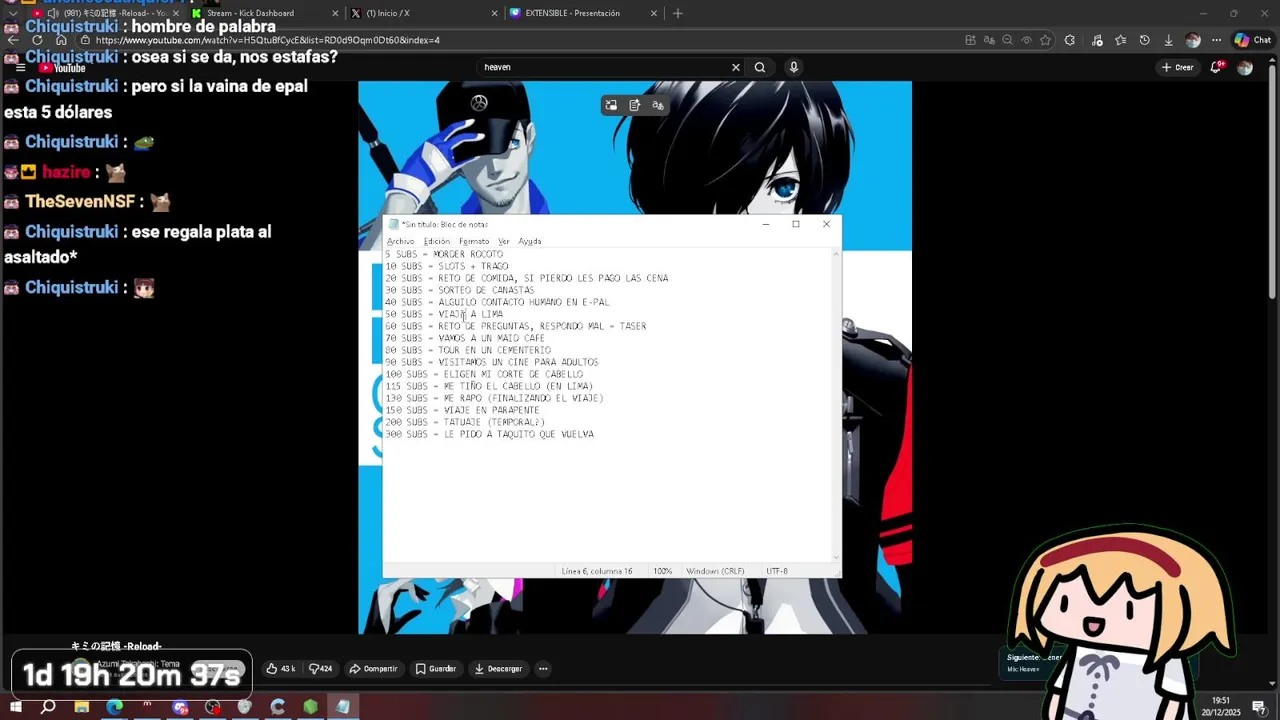This screenshot has width=1280, height=720.
Task: Open the YouTube account avatar menu
Action: 1245,67
